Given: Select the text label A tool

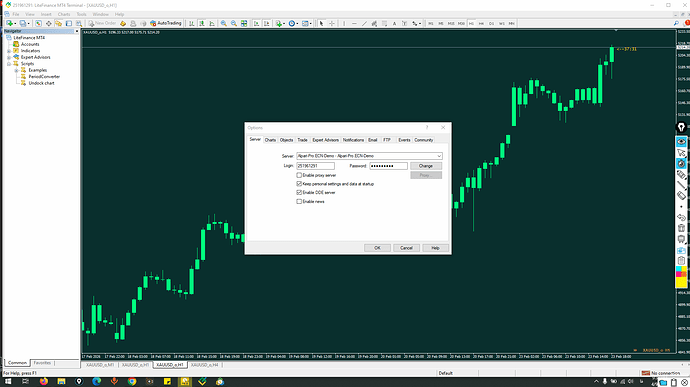Looking at the screenshot, I should (x=394, y=23).
